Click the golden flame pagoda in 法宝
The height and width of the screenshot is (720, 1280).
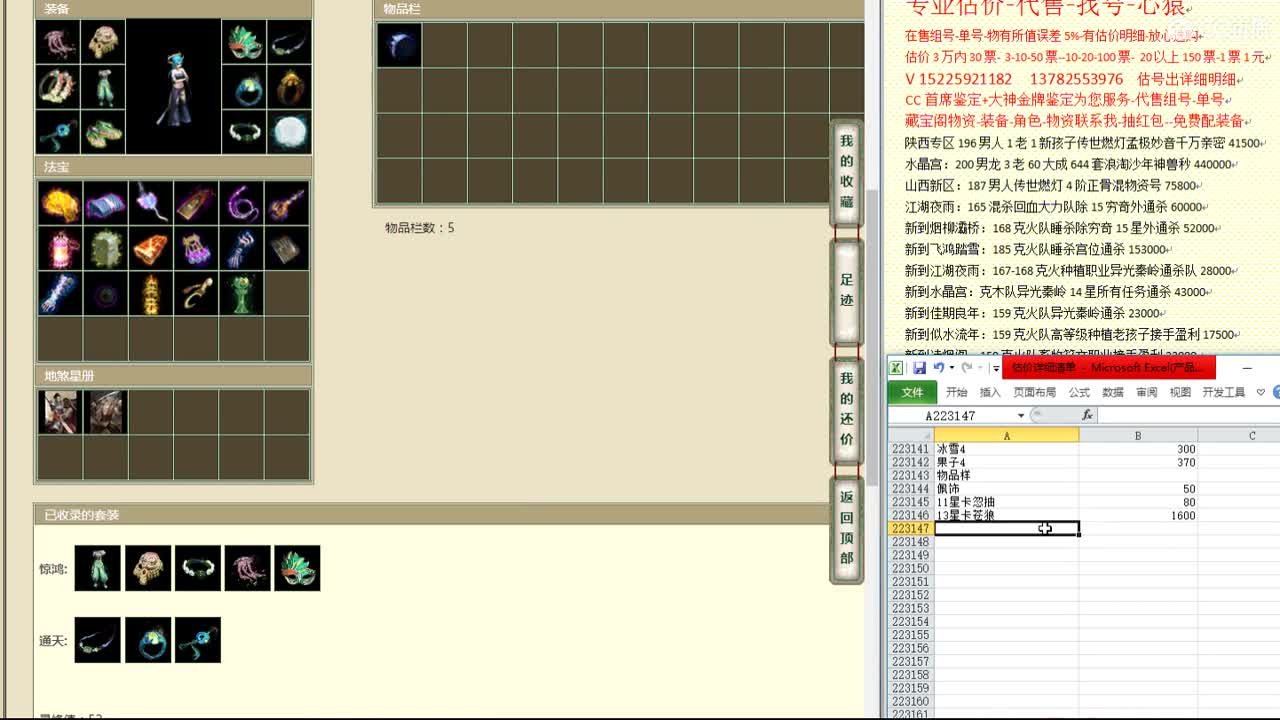coord(150,293)
